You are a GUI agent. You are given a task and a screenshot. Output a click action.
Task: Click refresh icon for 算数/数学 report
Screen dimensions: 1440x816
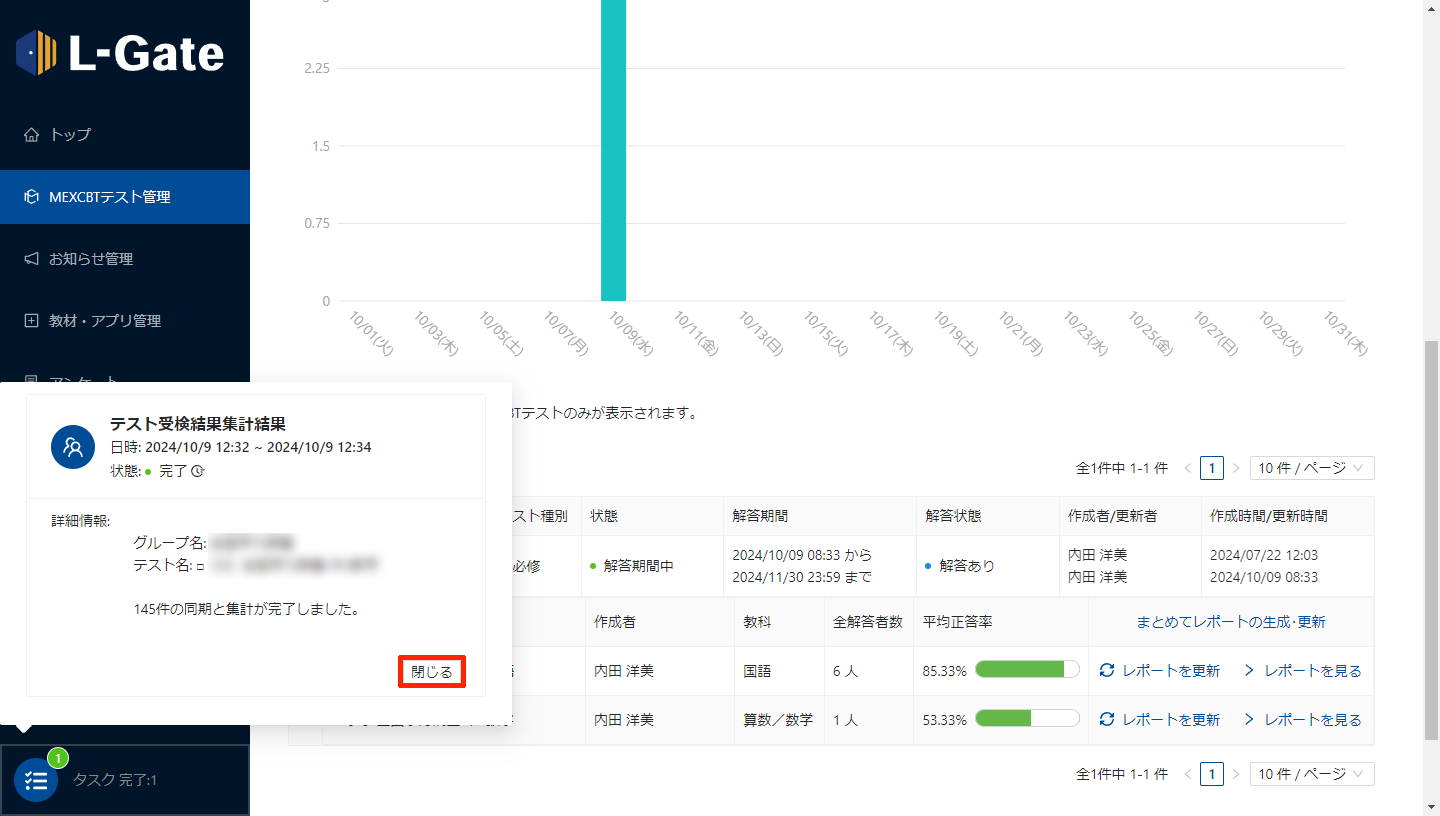pos(1106,720)
